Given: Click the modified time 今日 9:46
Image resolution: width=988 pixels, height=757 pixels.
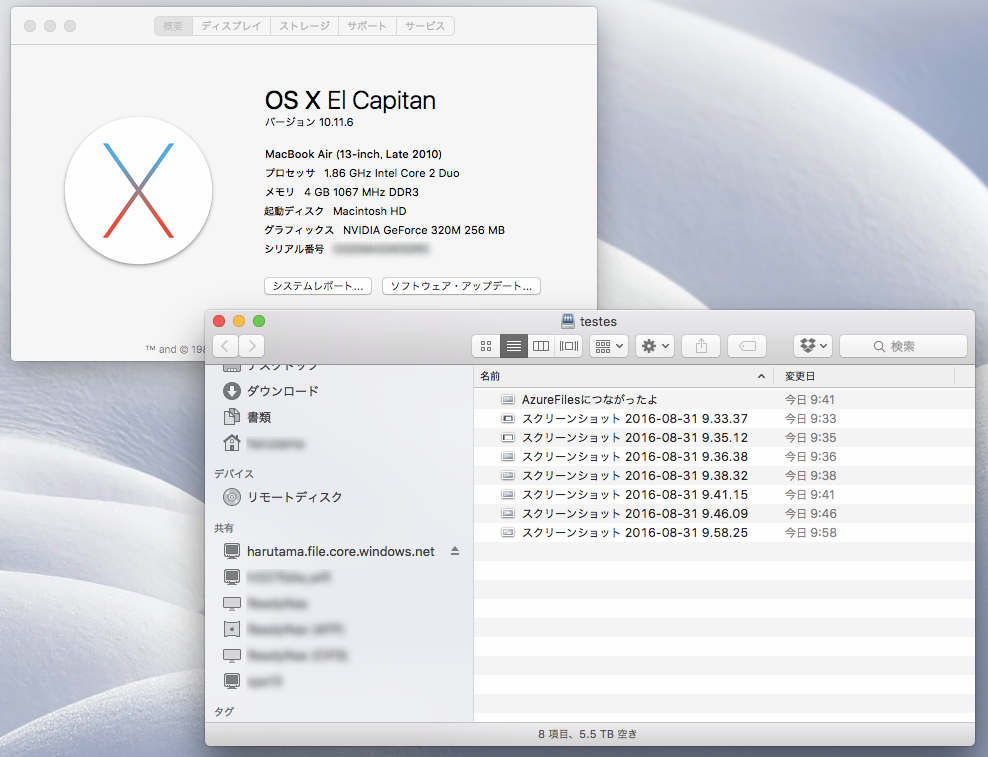Looking at the screenshot, I should (x=810, y=514).
